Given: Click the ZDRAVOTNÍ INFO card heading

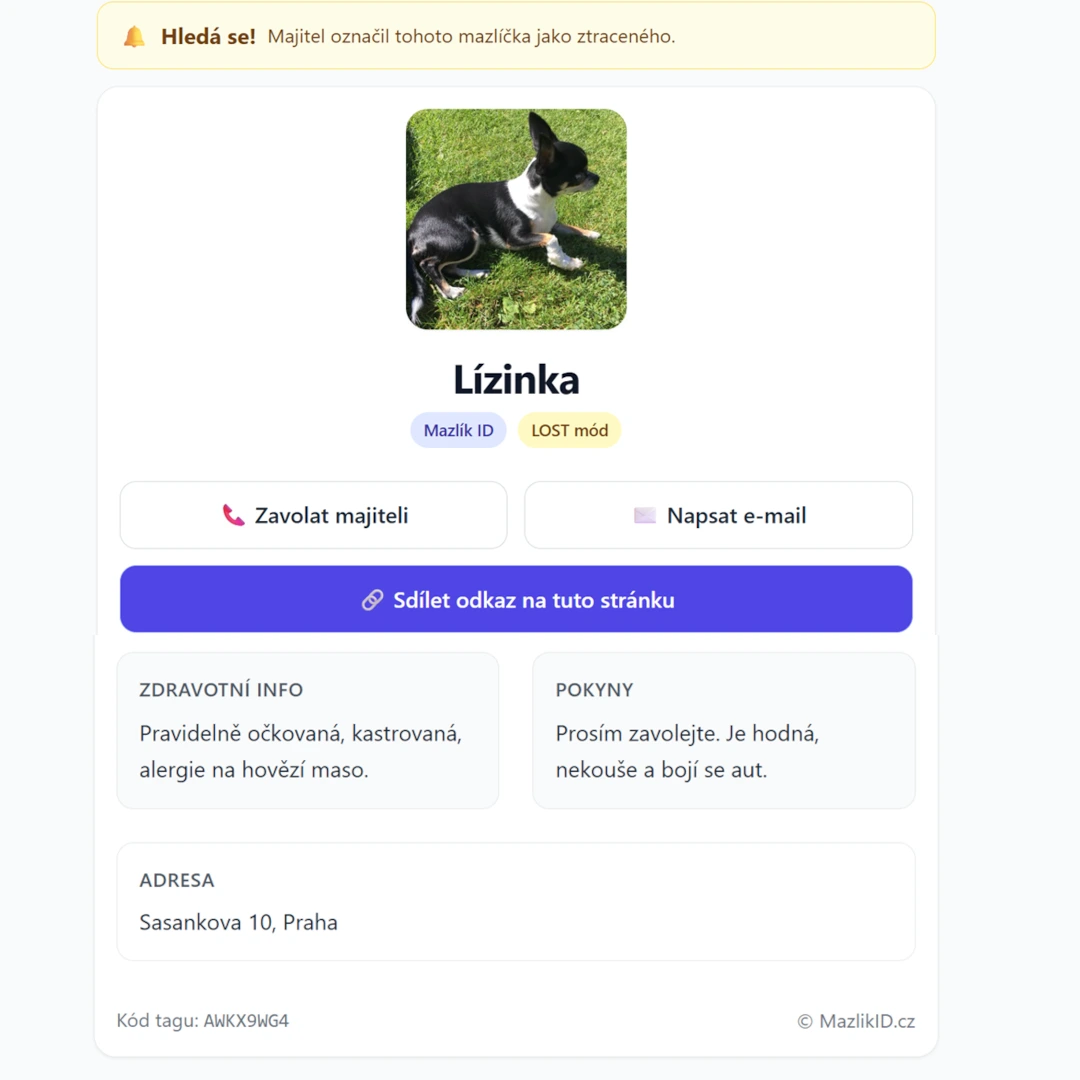Looking at the screenshot, I should click(221, 690).
